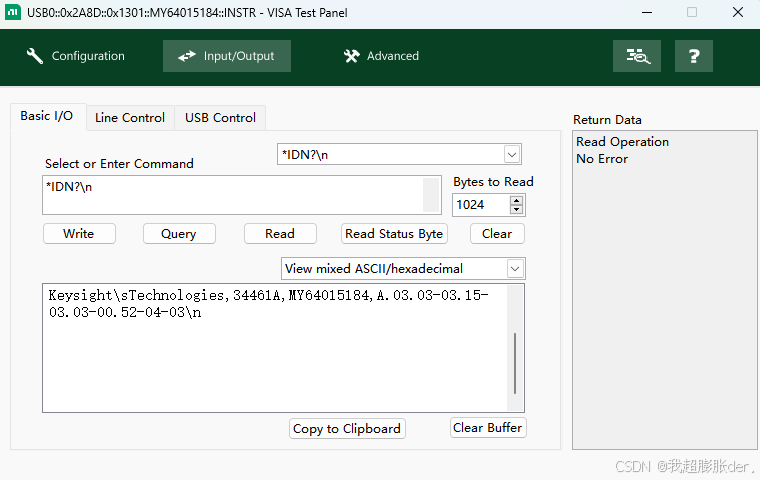
Task: Click the Clear button
Action: pos(497,234)
